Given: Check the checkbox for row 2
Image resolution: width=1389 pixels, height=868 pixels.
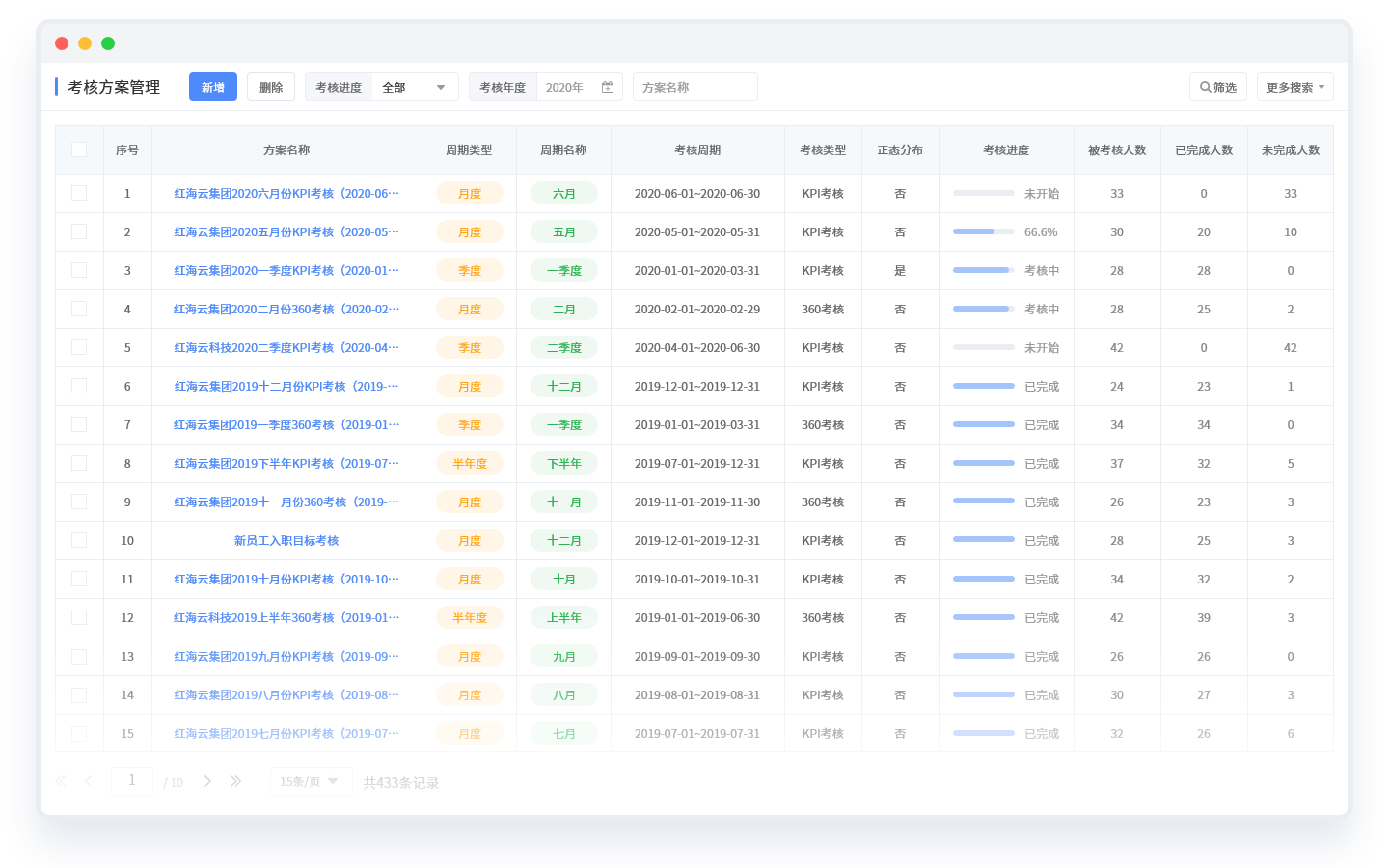Looking at the screenshot, I should tap(79, 231).
